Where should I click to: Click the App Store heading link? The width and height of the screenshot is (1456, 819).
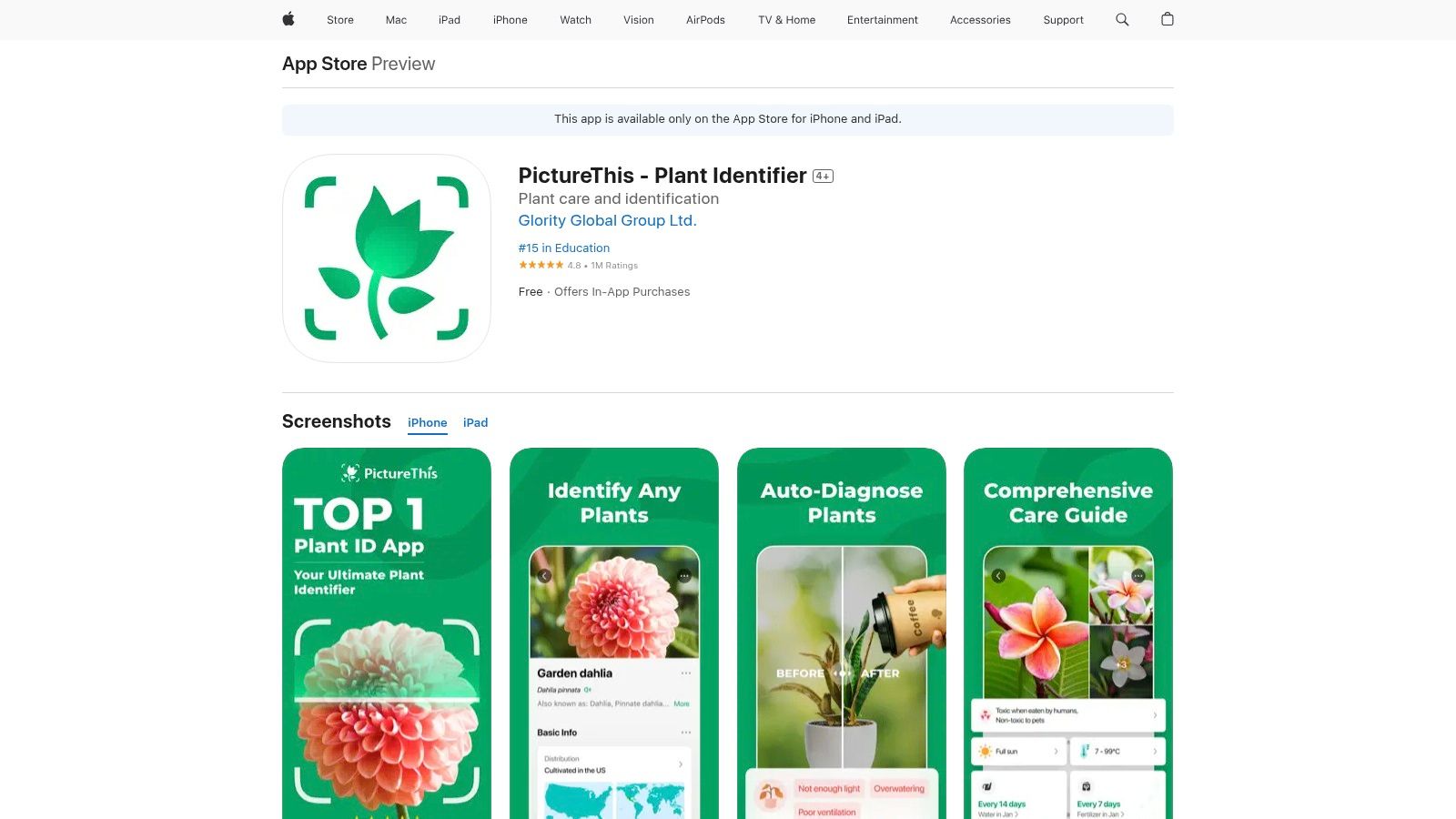pos(325,64)
